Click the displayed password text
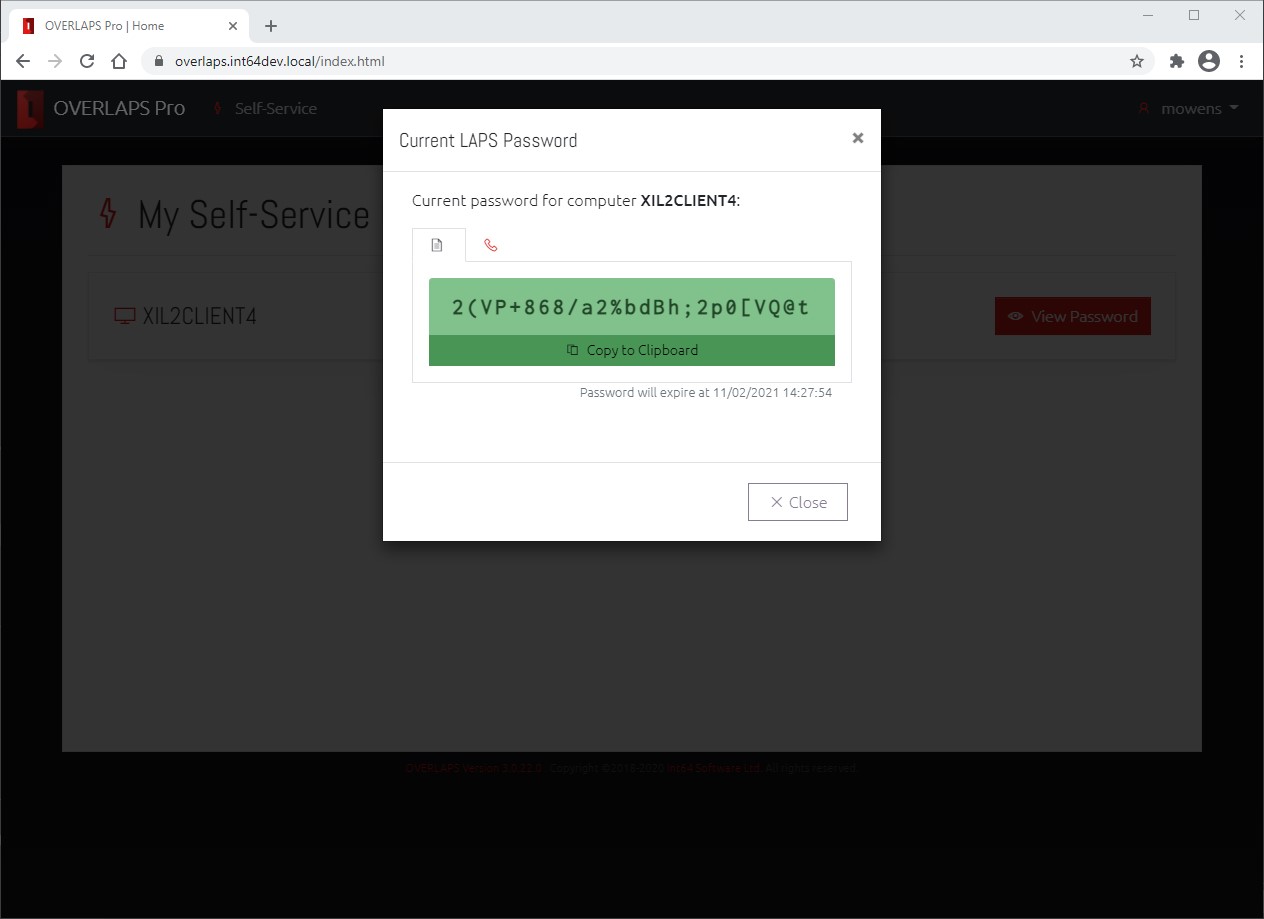Viewport: 1264px width, 919px height. [x=631, y=307]
